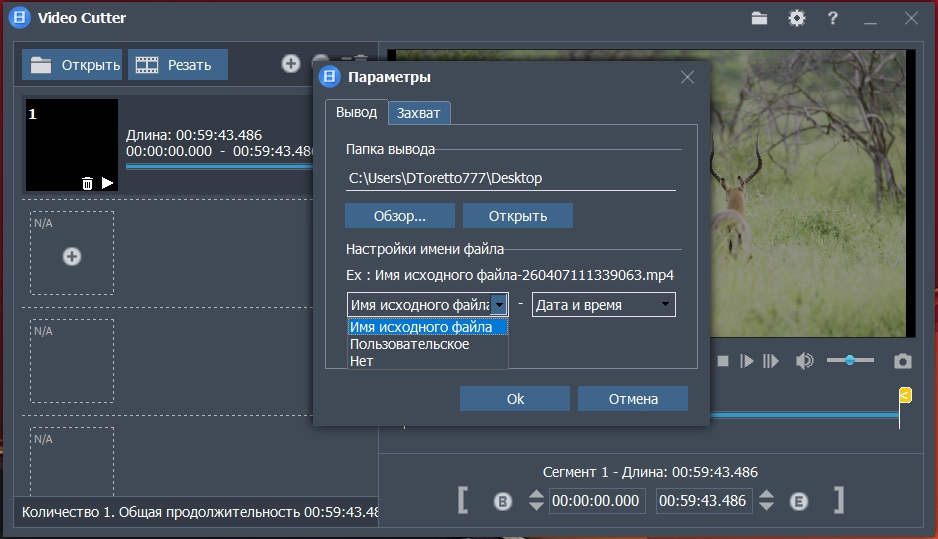Click the Сегмент 1 - Длина label
The height and width of the screenshot is (539, 938).
click(650, 472)
